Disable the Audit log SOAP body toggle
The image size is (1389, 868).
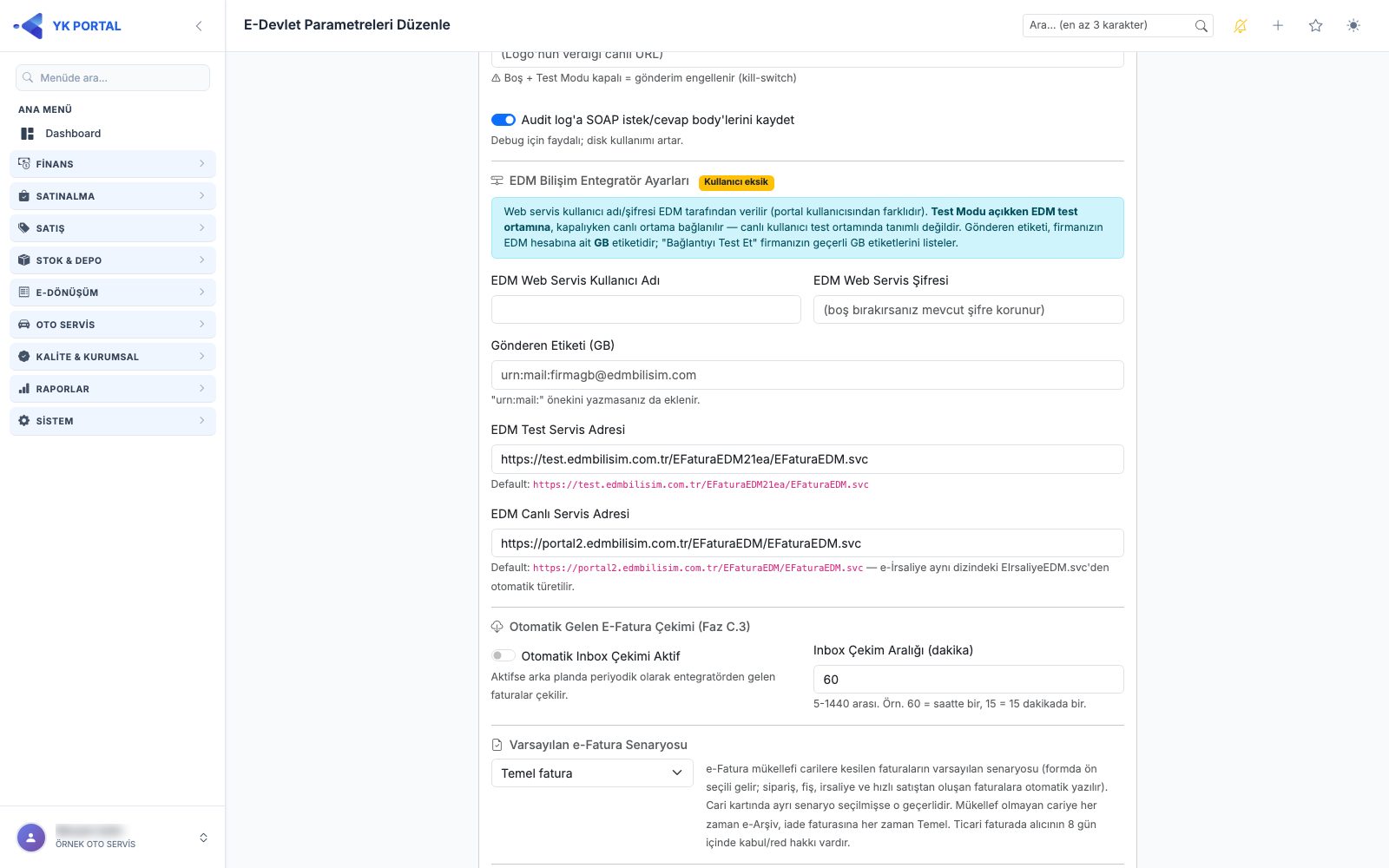point(504,120)
